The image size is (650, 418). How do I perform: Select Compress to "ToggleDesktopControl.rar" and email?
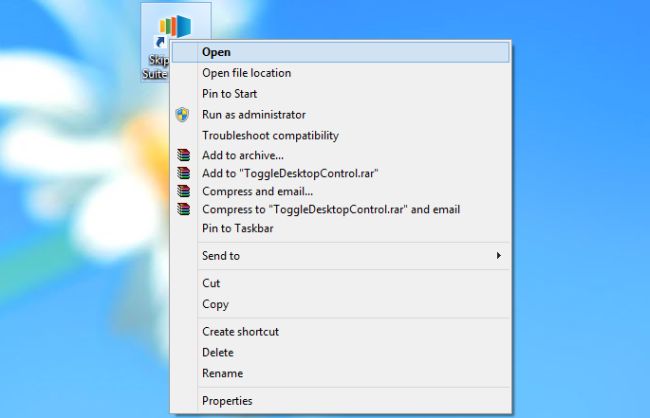[341, 209]
